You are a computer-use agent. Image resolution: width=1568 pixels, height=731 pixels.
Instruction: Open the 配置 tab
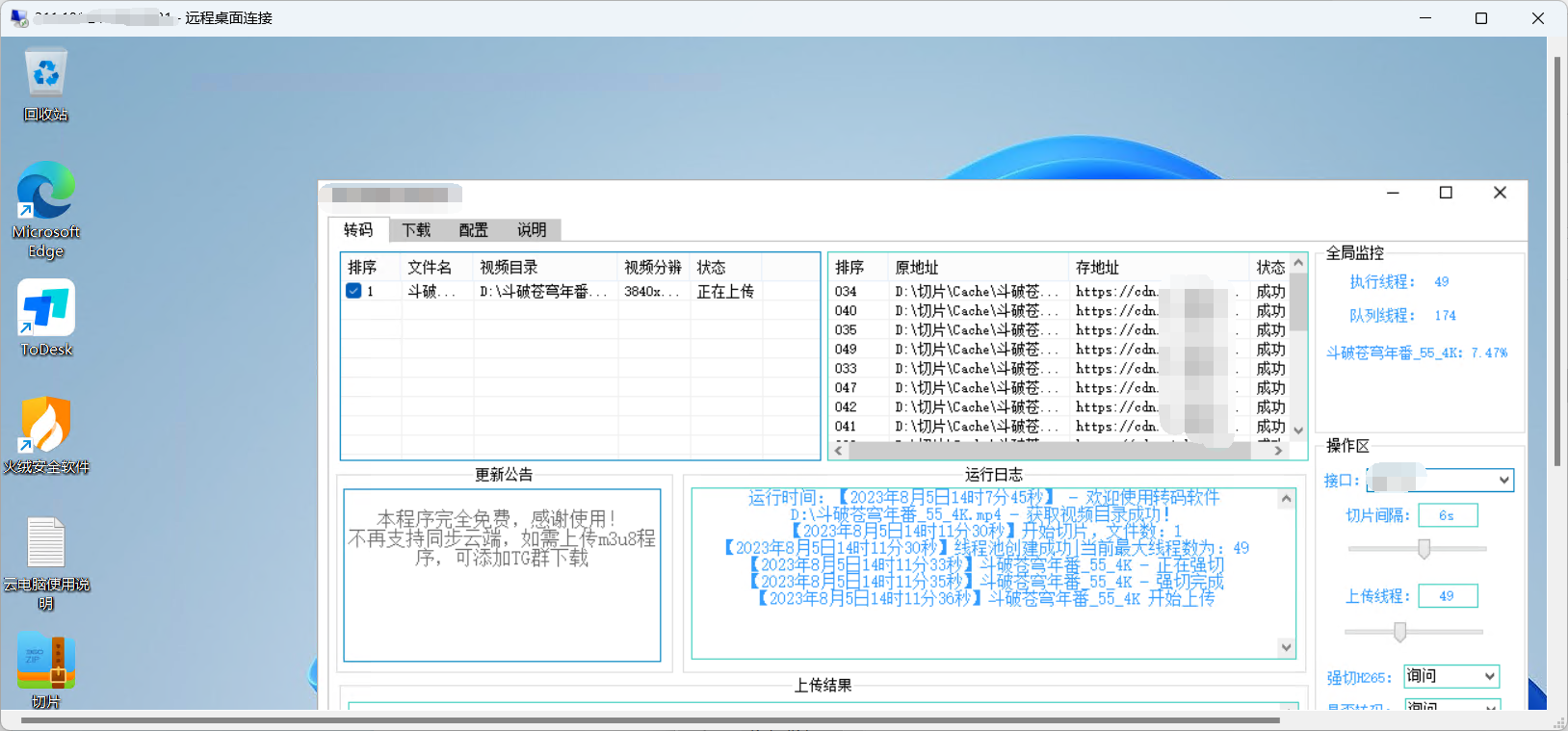point(473,230)
